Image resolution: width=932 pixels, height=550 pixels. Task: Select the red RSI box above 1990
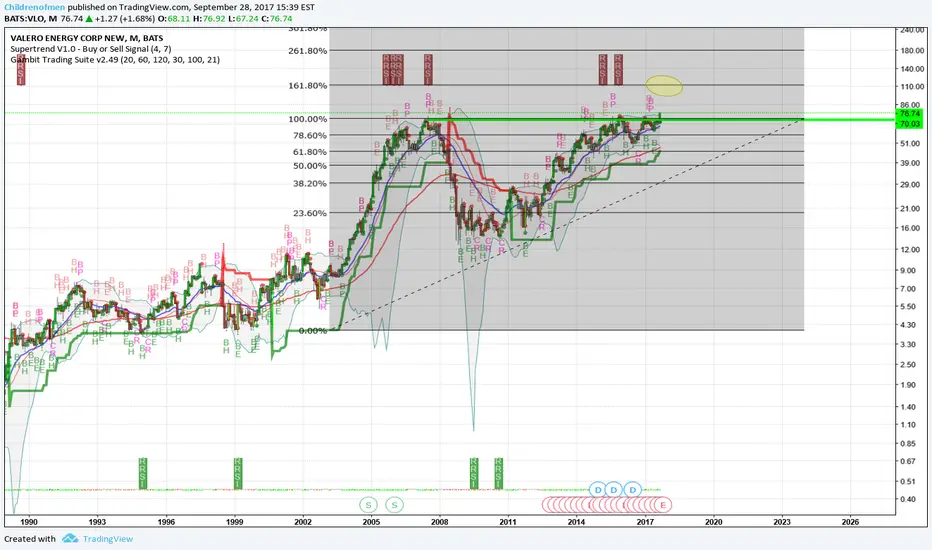[21, 70]
